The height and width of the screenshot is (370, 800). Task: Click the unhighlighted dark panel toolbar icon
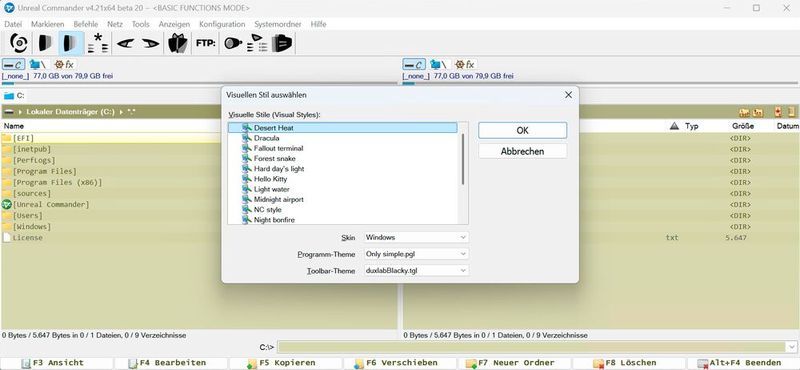tap(45, 43)
